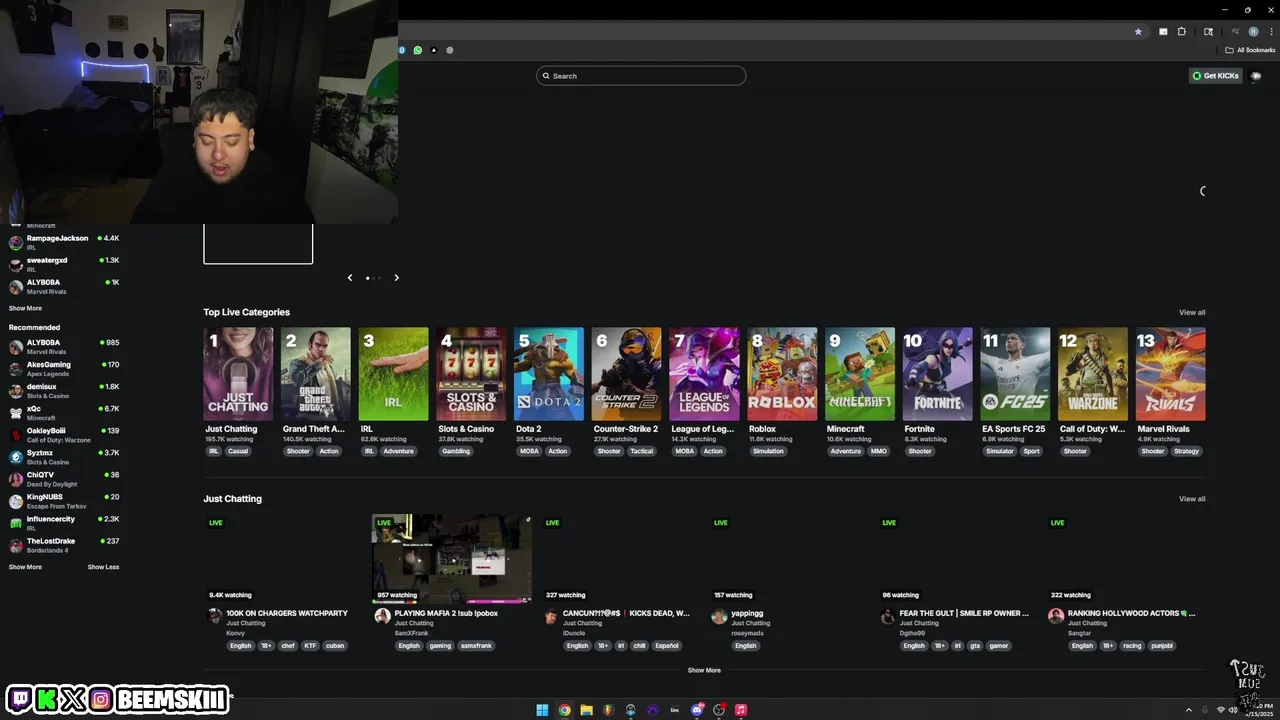The height and width of the screenshot is (720, 1280).
Task: Open the Roblox category card
Action: pos(782,374)
